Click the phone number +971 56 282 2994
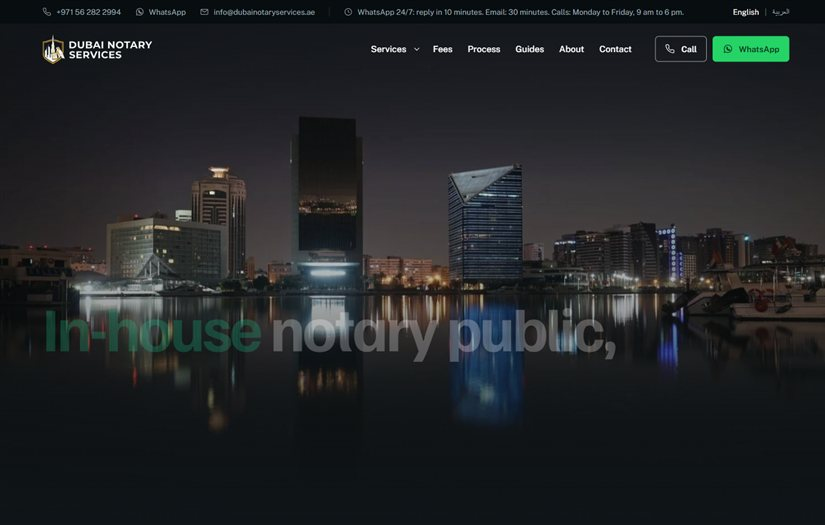 88,12
